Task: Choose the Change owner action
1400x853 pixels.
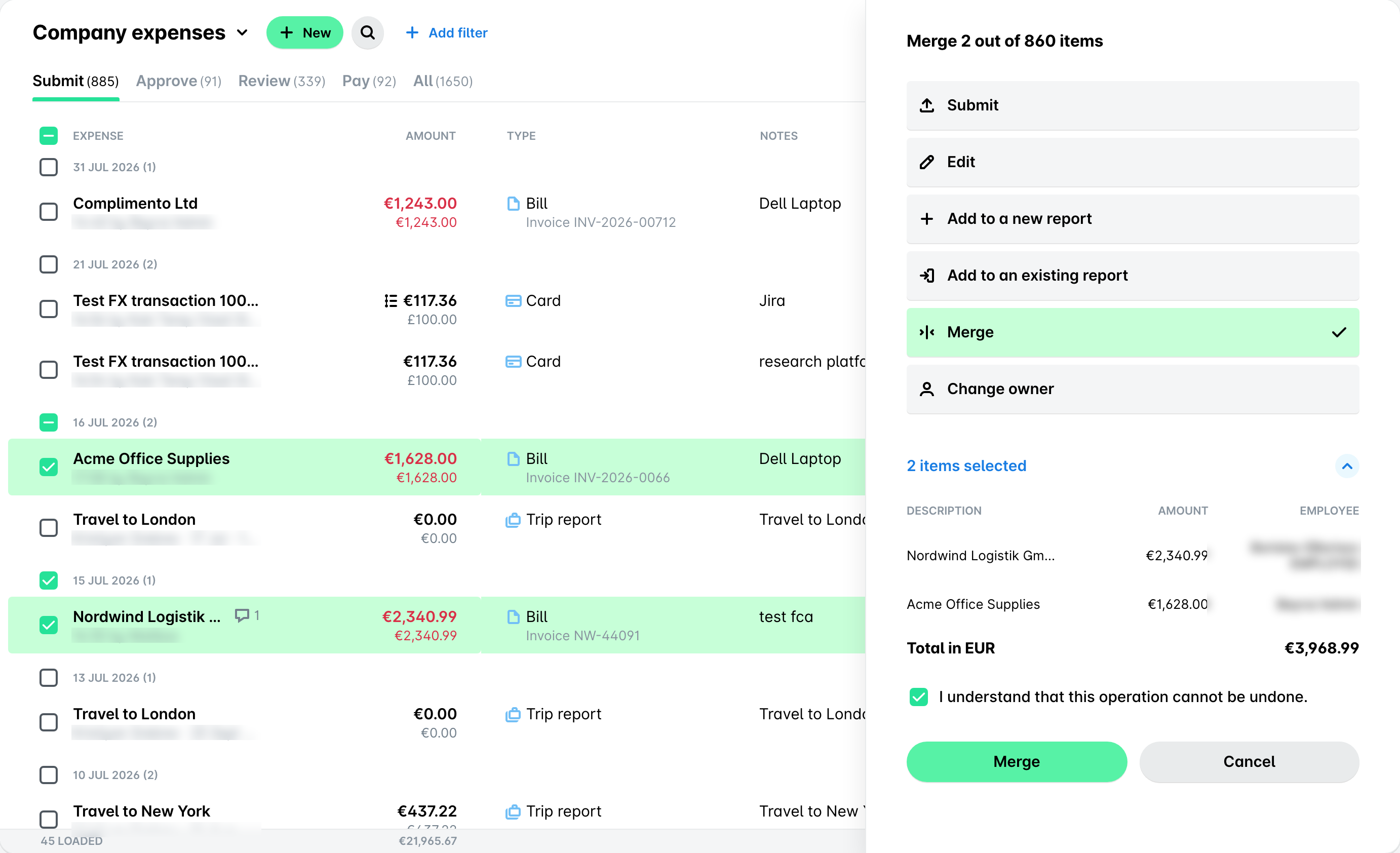Action: 1133,390
